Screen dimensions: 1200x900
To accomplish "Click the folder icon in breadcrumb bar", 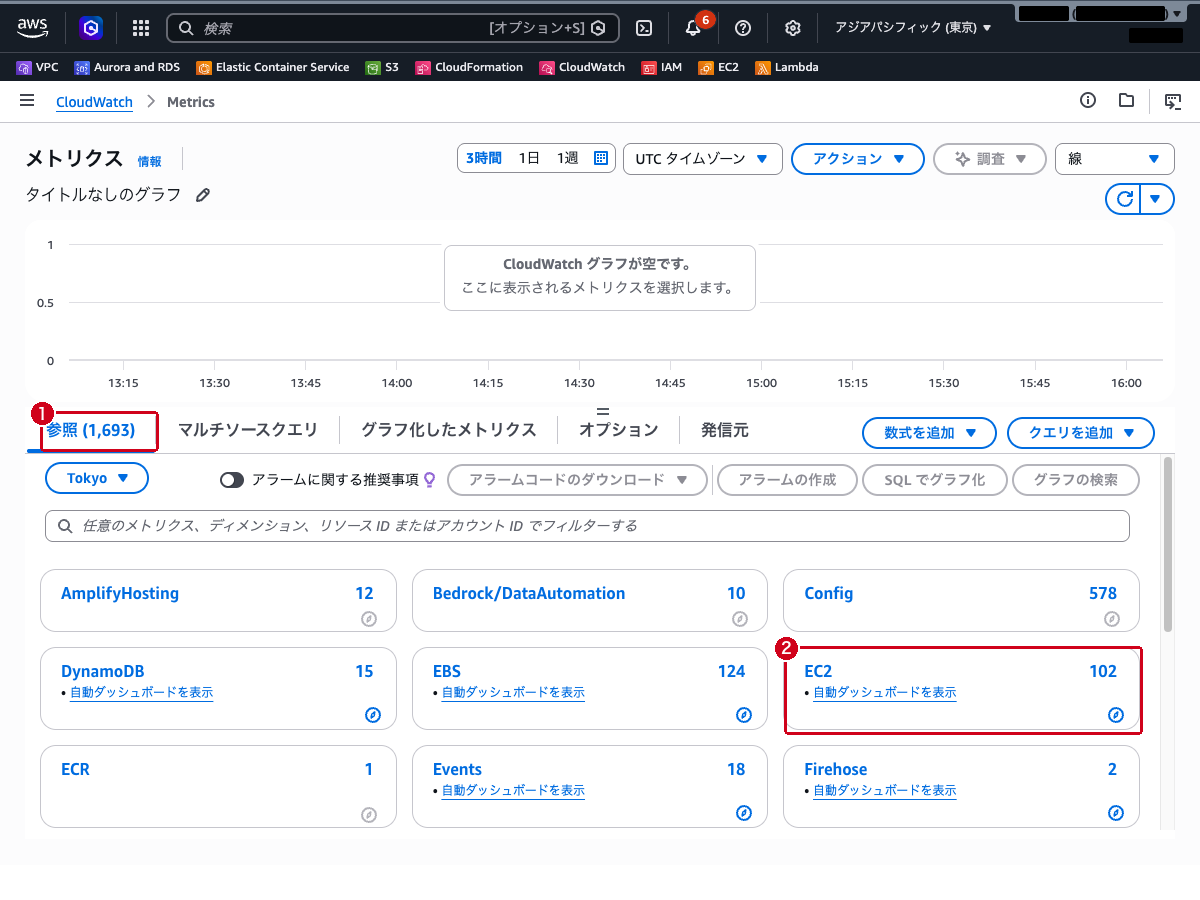I will [x=1126, y=100].
